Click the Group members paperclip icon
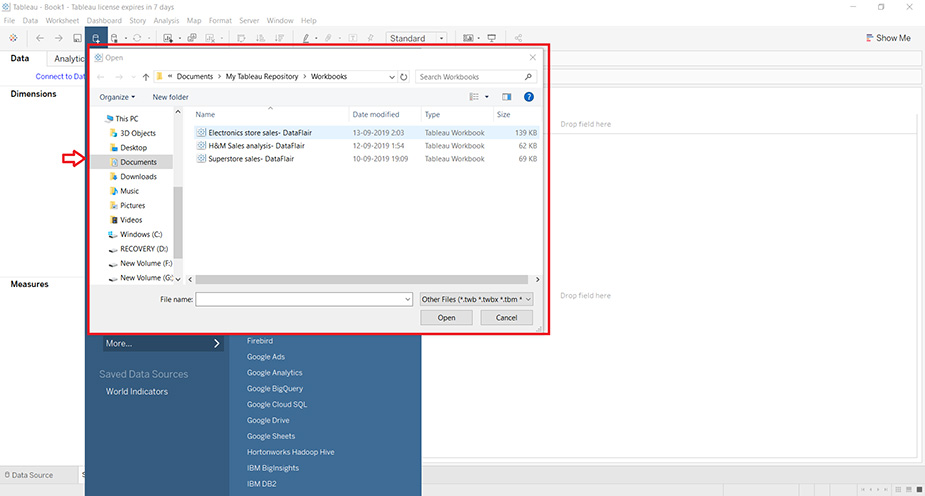 pyautogui.click(x=329, y=38)
